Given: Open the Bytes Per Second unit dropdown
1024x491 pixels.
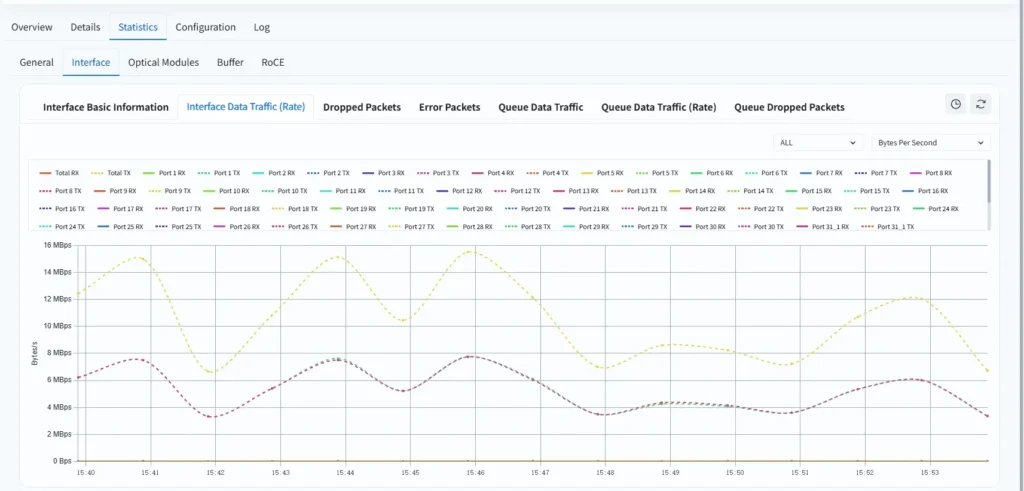Looking at the screenshot, I should (930, 143).
